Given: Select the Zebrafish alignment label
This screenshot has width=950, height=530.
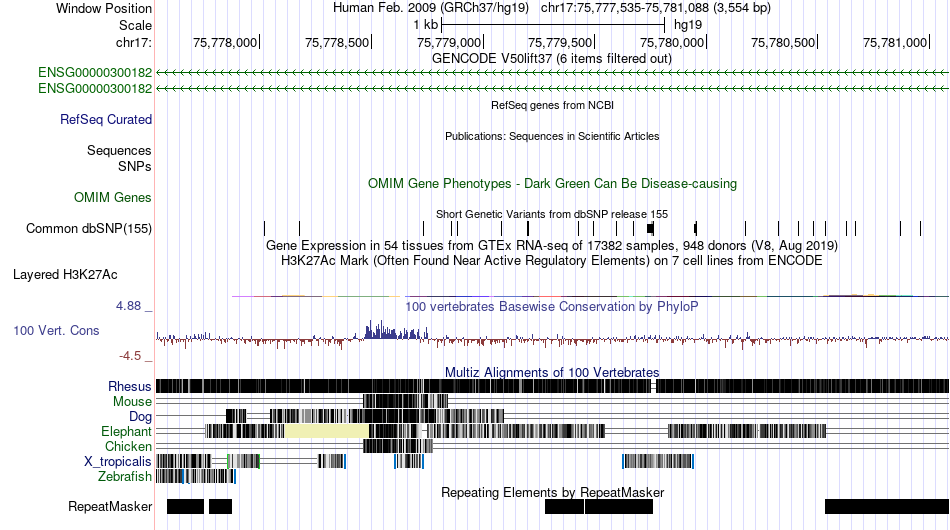Looking at the screenshot, I should point(125,477).
